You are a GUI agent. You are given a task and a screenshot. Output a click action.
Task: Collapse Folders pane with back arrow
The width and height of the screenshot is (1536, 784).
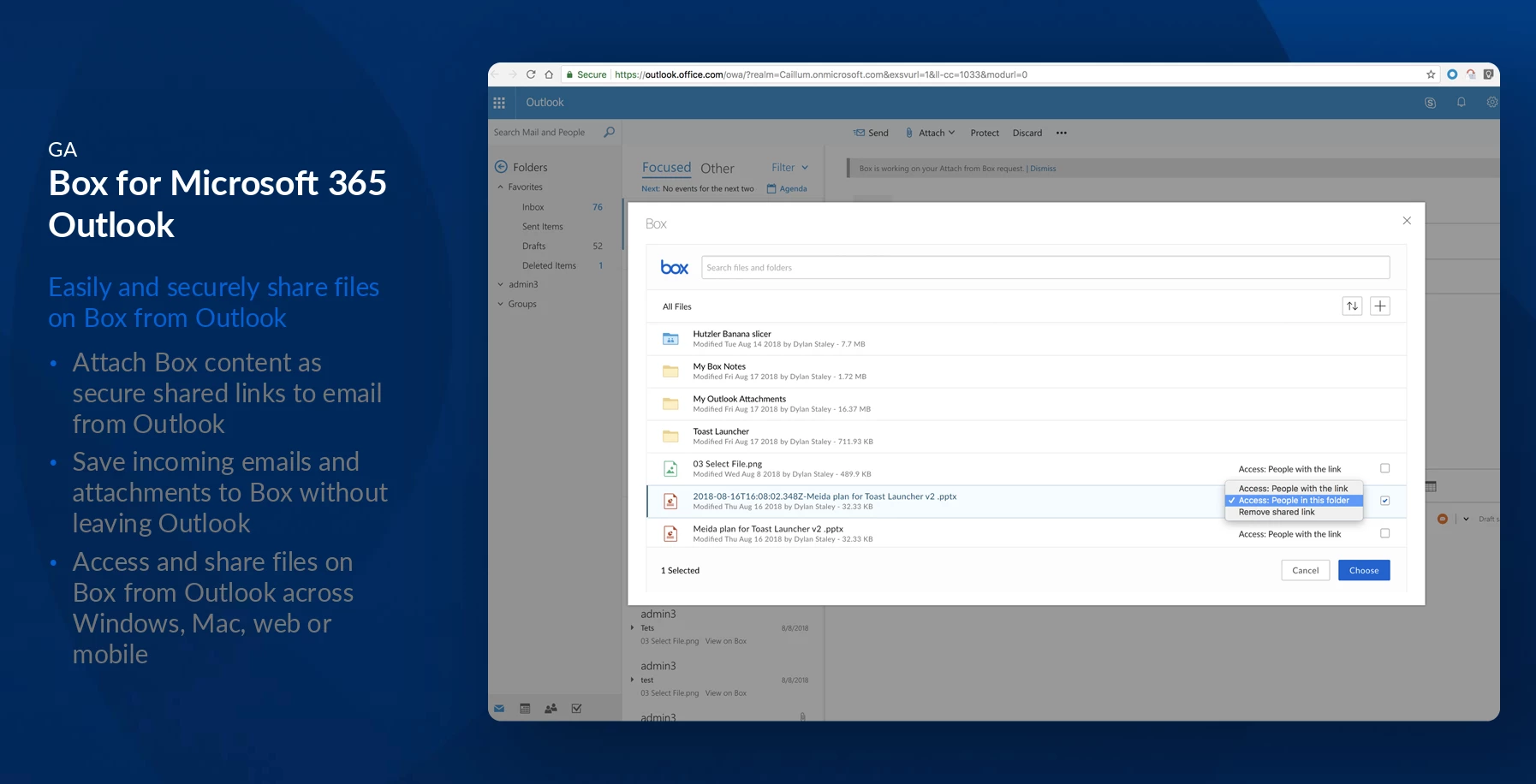click(x=501, y=167)
